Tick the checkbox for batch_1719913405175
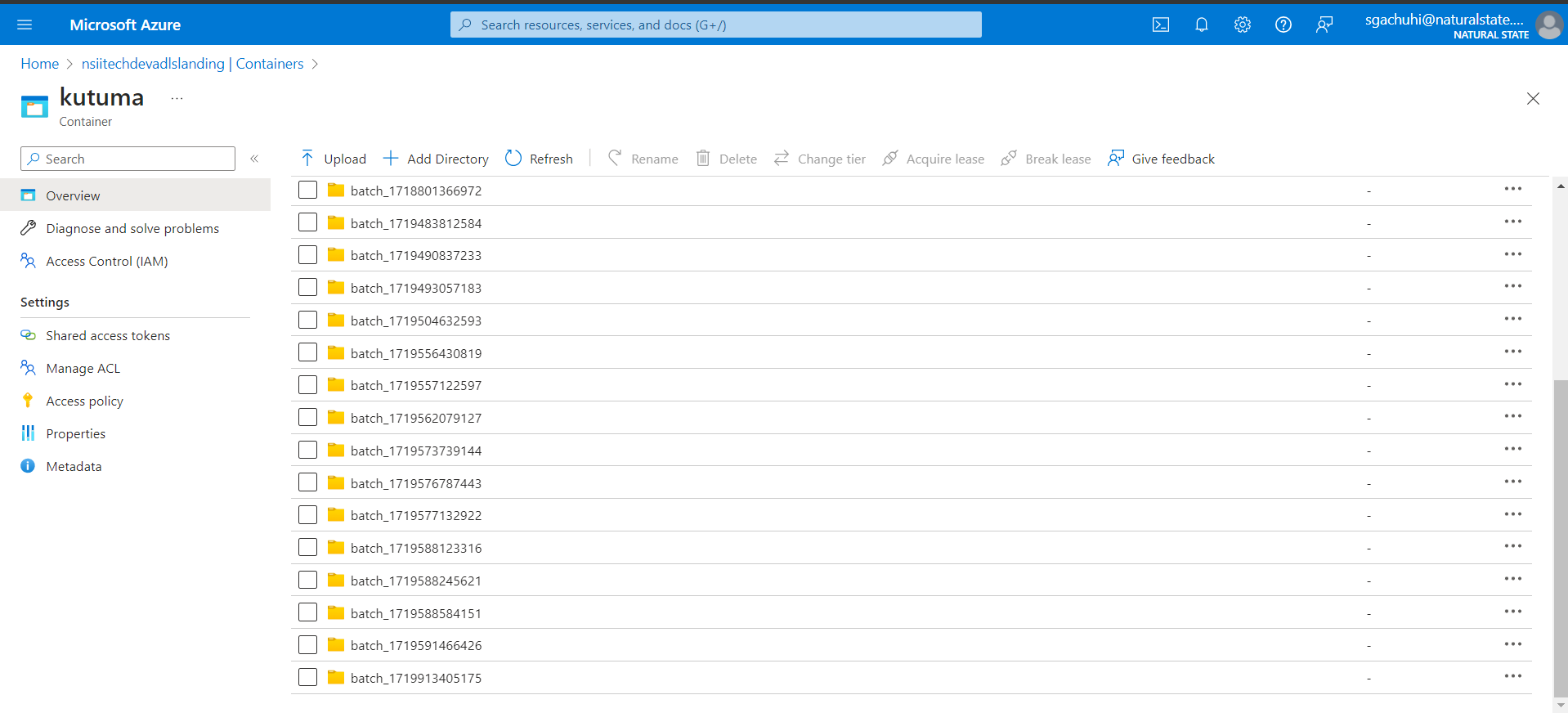Viewport: 1568px width, 713px height. pos(307,677)
